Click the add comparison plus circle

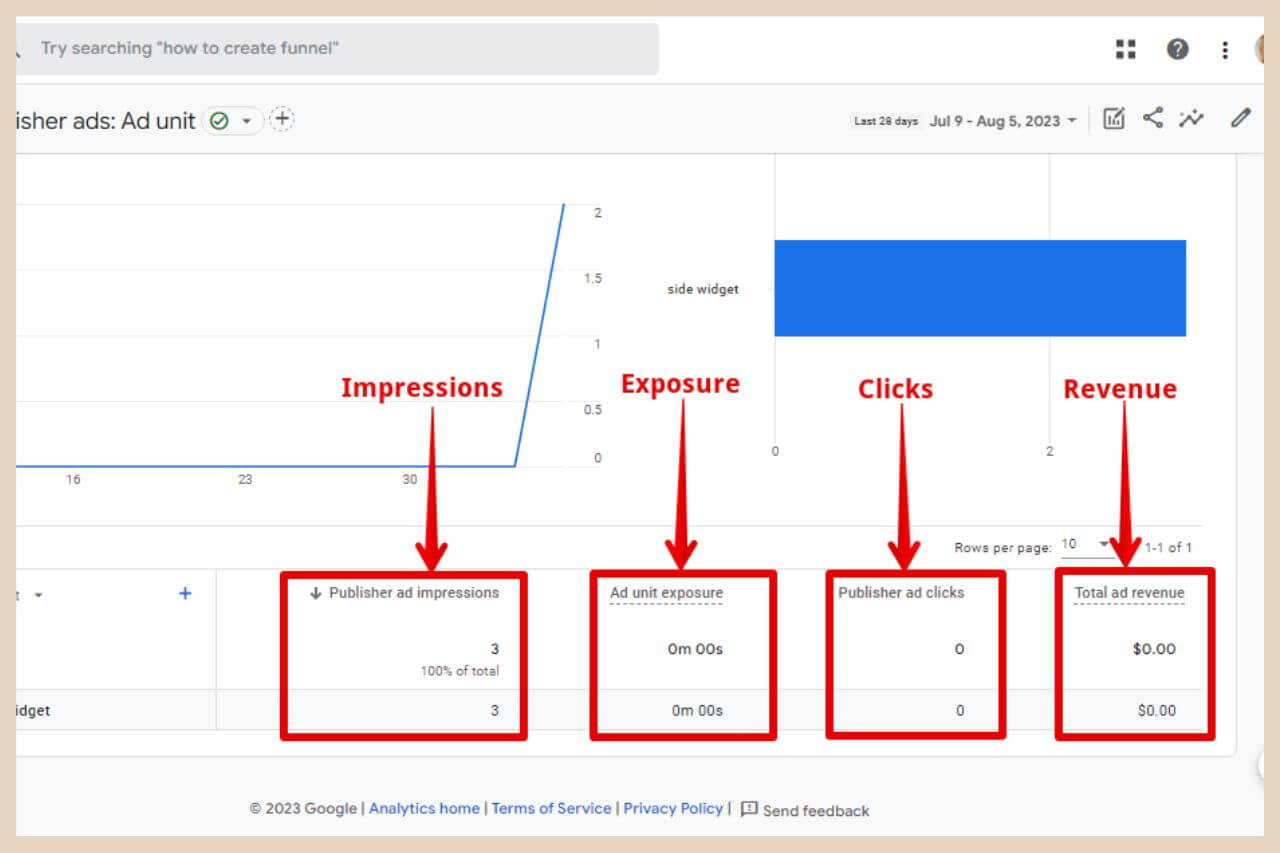[283, 119]
